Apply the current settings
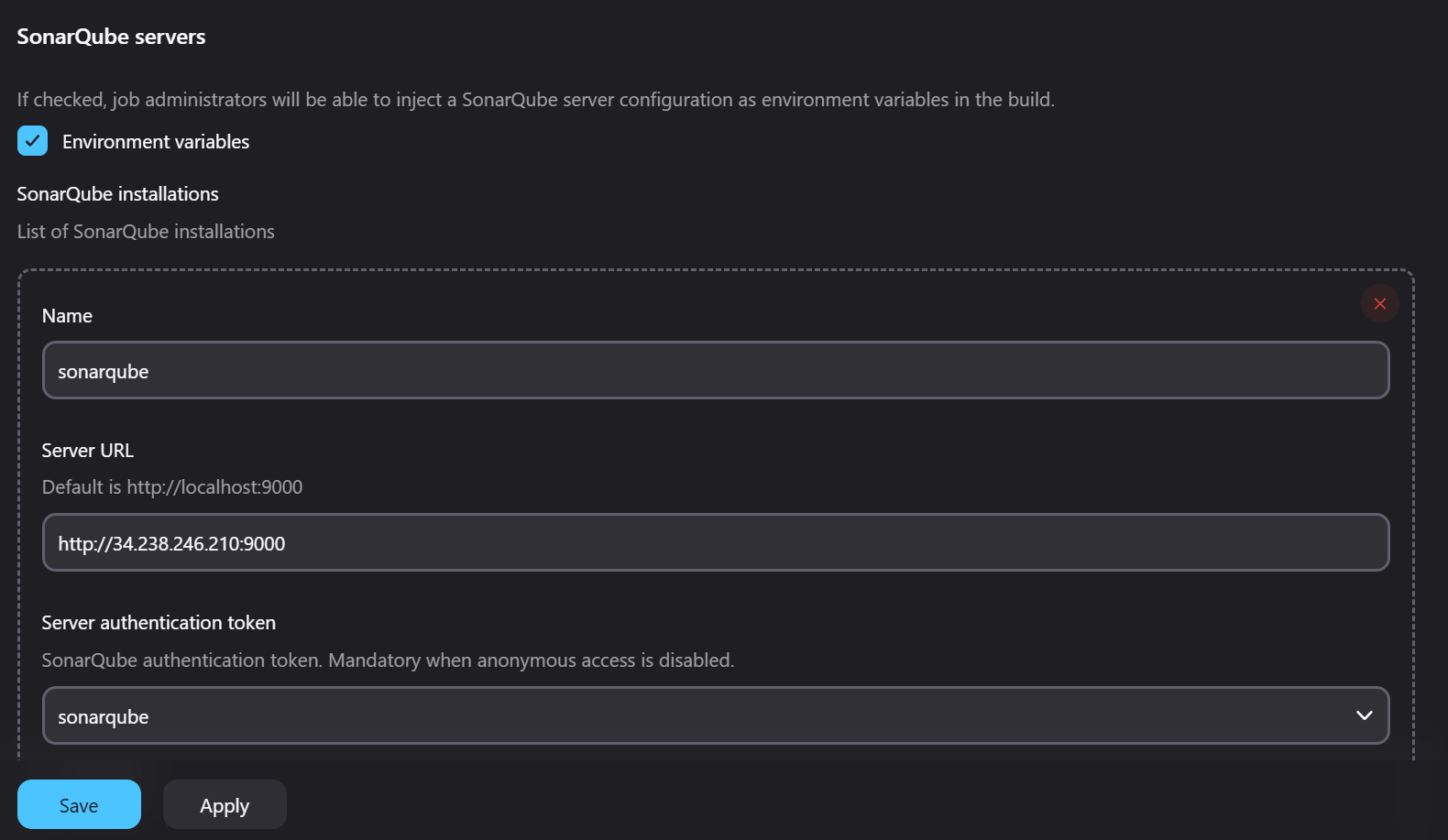The height and width of the screenshot is (840, 1448). coord(224,804)
